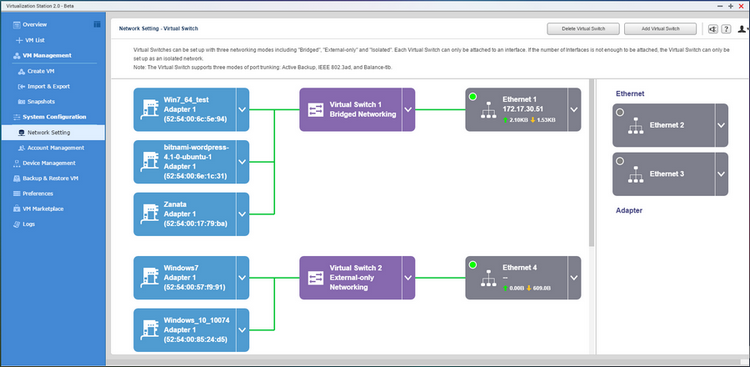Viewport: 750px width, 367px height.
Task: Expand the Zanata adapter dropdown
Action: (242, 214)
